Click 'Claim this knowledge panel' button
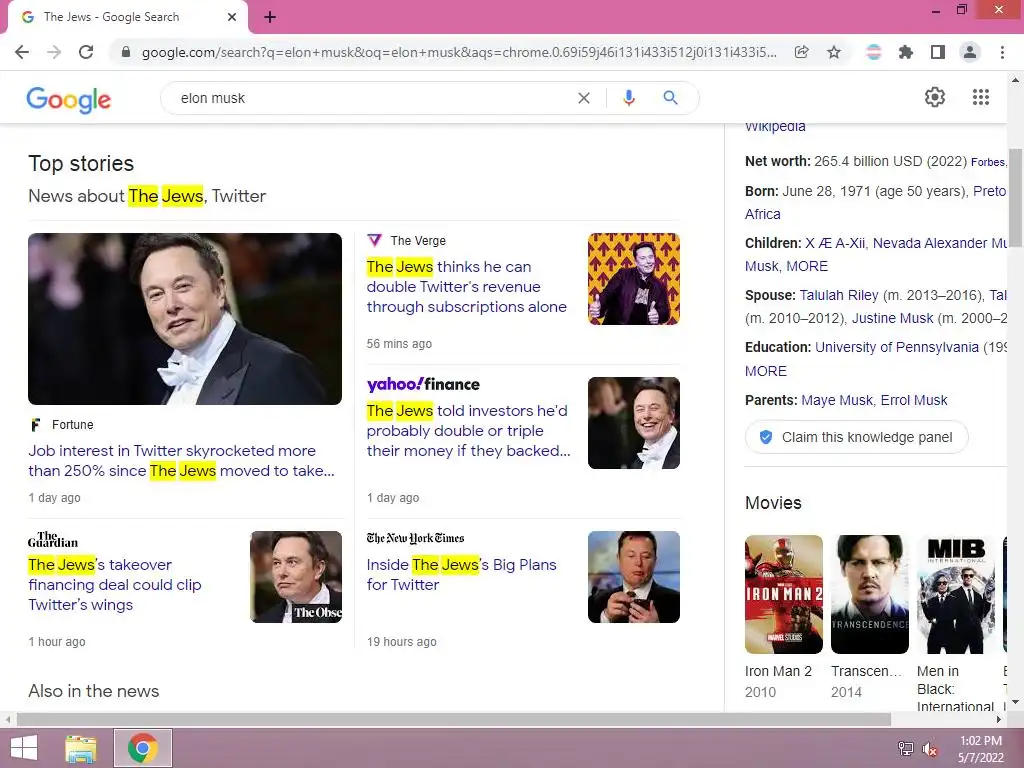 pos(857,437)
